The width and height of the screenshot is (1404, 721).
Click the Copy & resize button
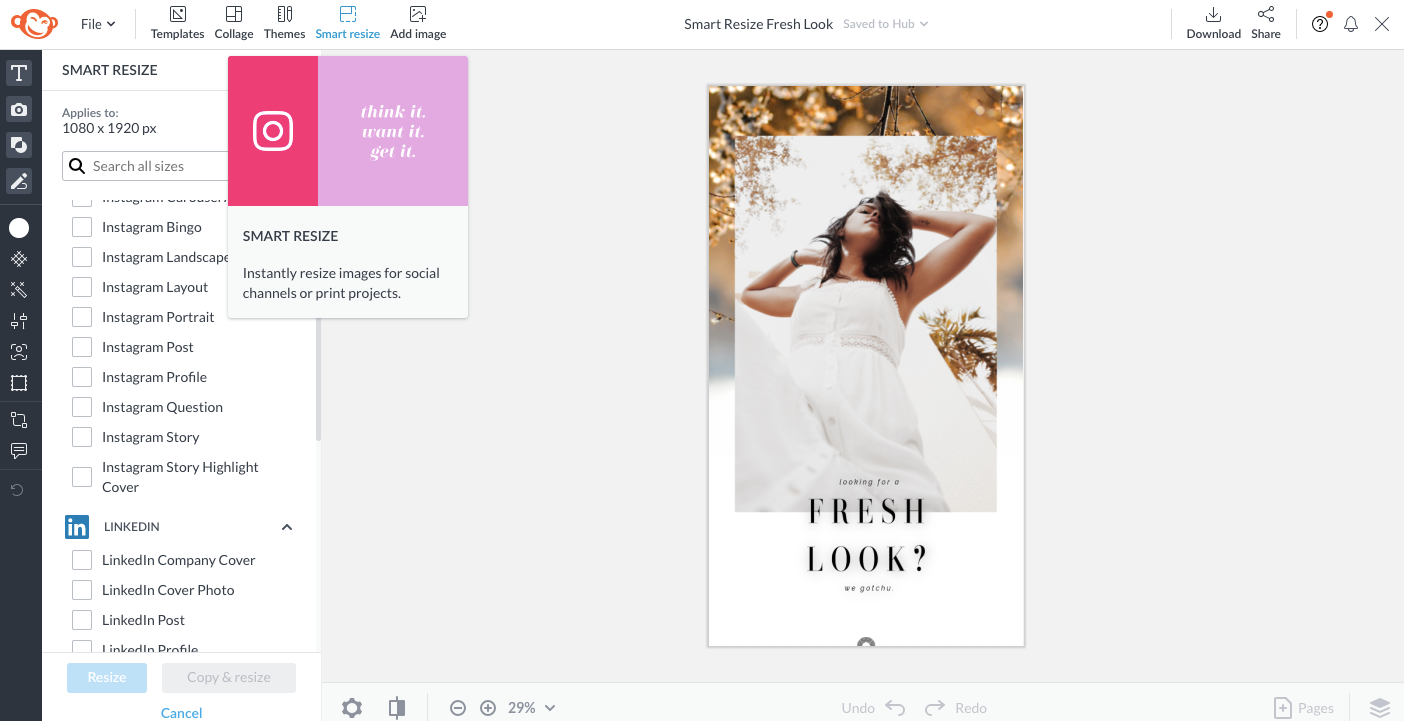pyautogui.click(x=229, y=677)
